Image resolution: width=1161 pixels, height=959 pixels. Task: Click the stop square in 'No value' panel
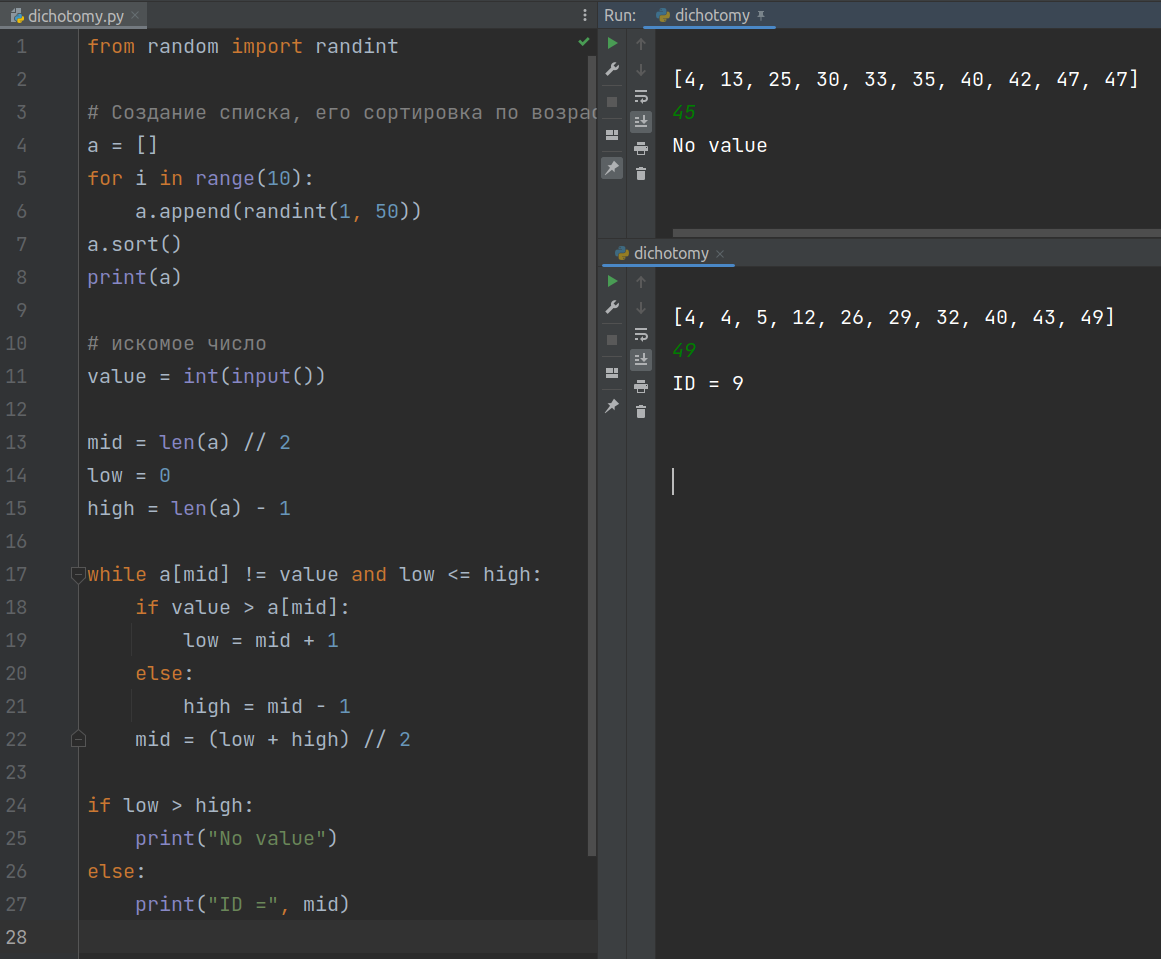(612, 102)
